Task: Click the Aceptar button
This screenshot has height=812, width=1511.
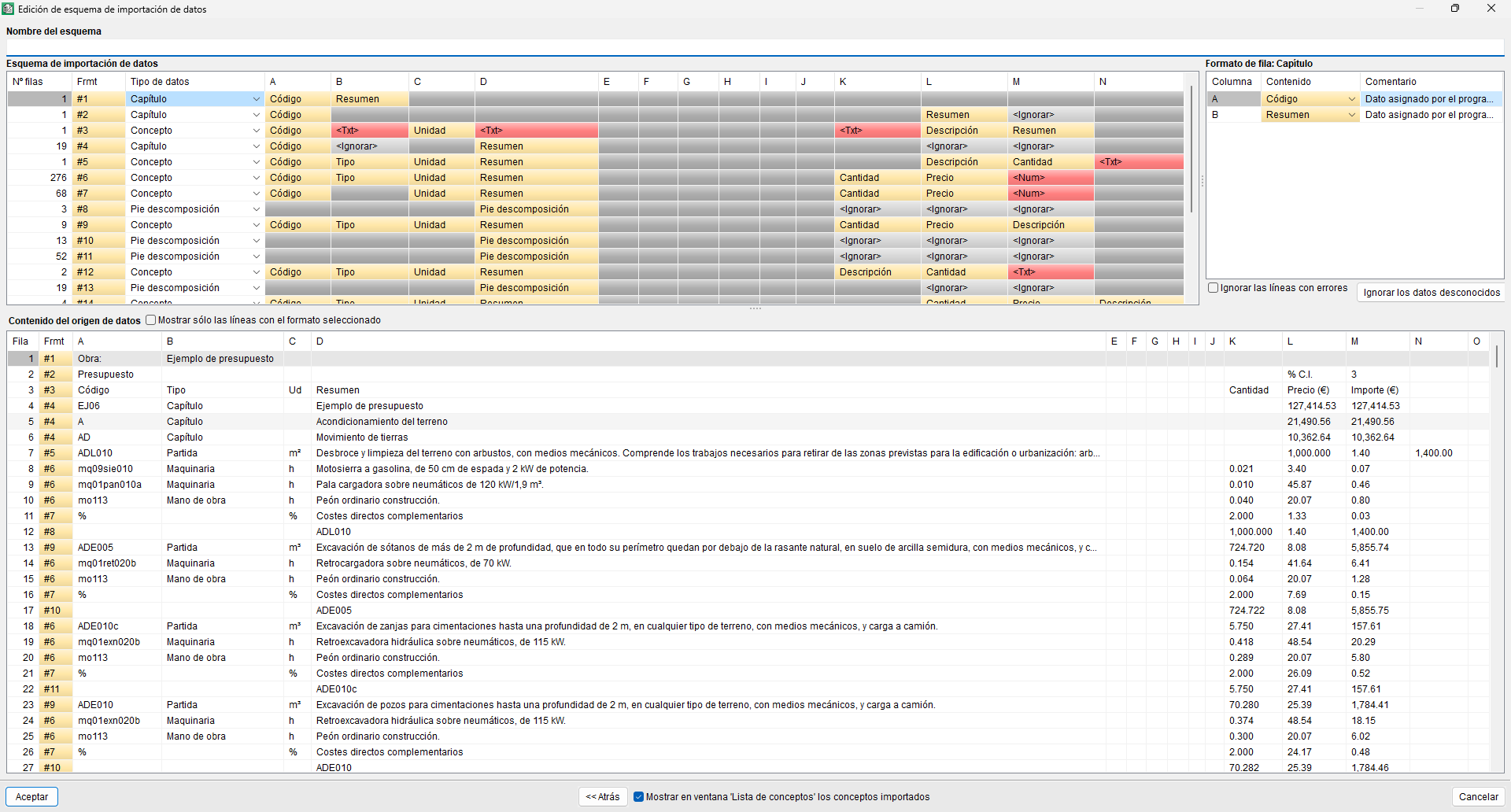Action: (x=32, y=797)
